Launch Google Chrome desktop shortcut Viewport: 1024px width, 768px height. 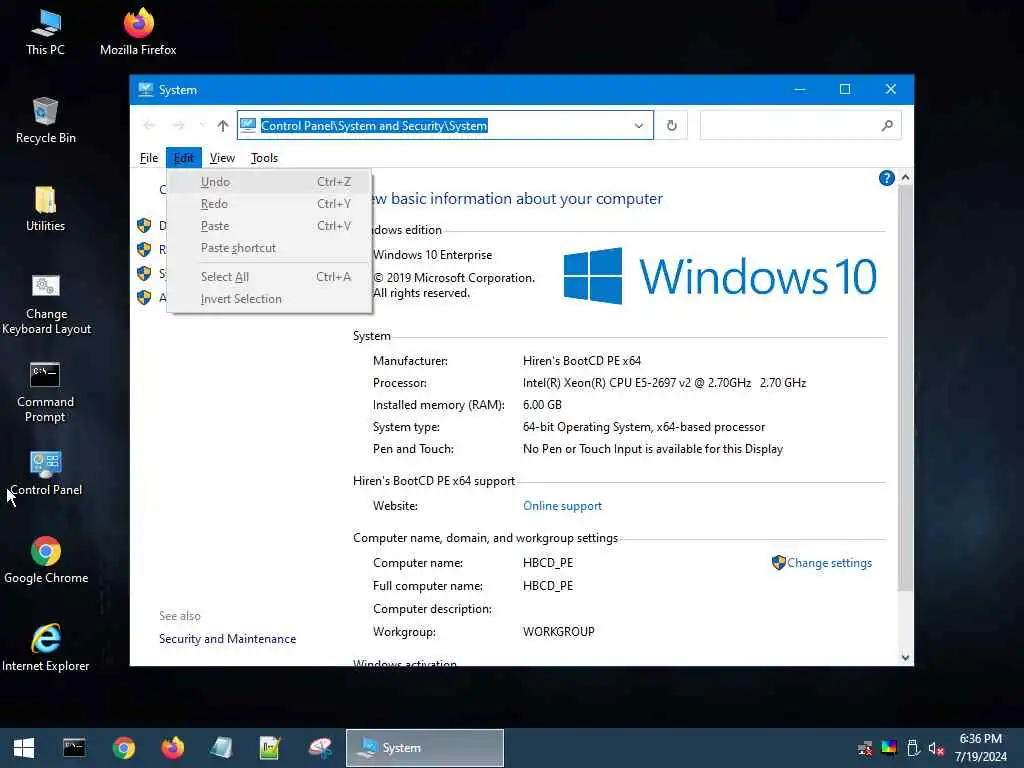pyautogui.click(x=46, y=560)
